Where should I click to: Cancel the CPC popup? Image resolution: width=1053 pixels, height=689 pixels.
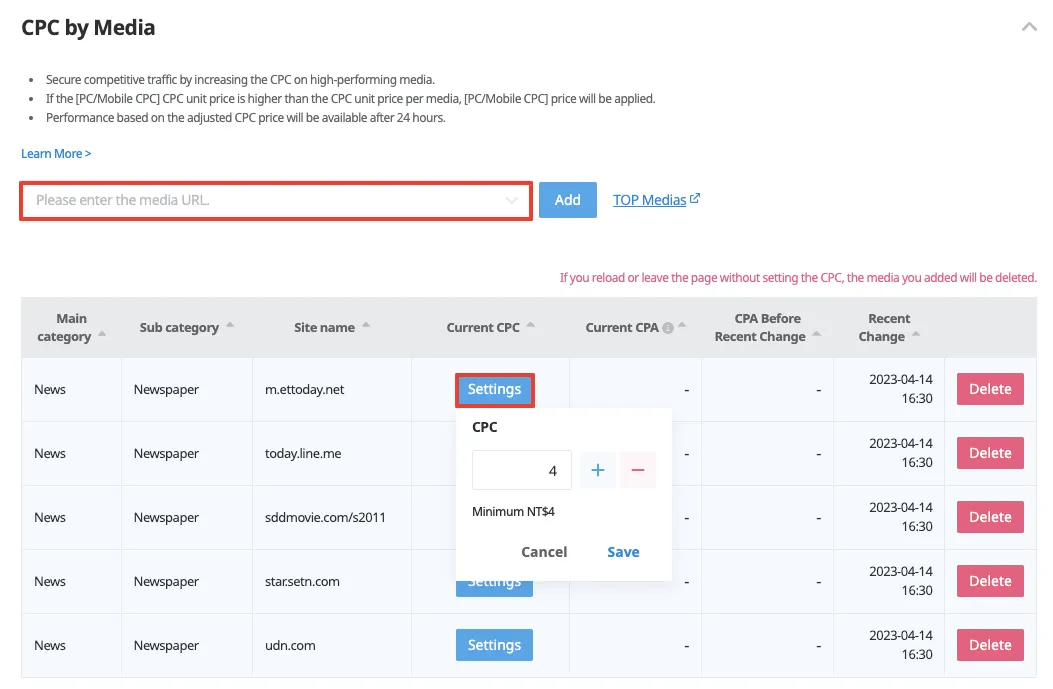[544, 552]
